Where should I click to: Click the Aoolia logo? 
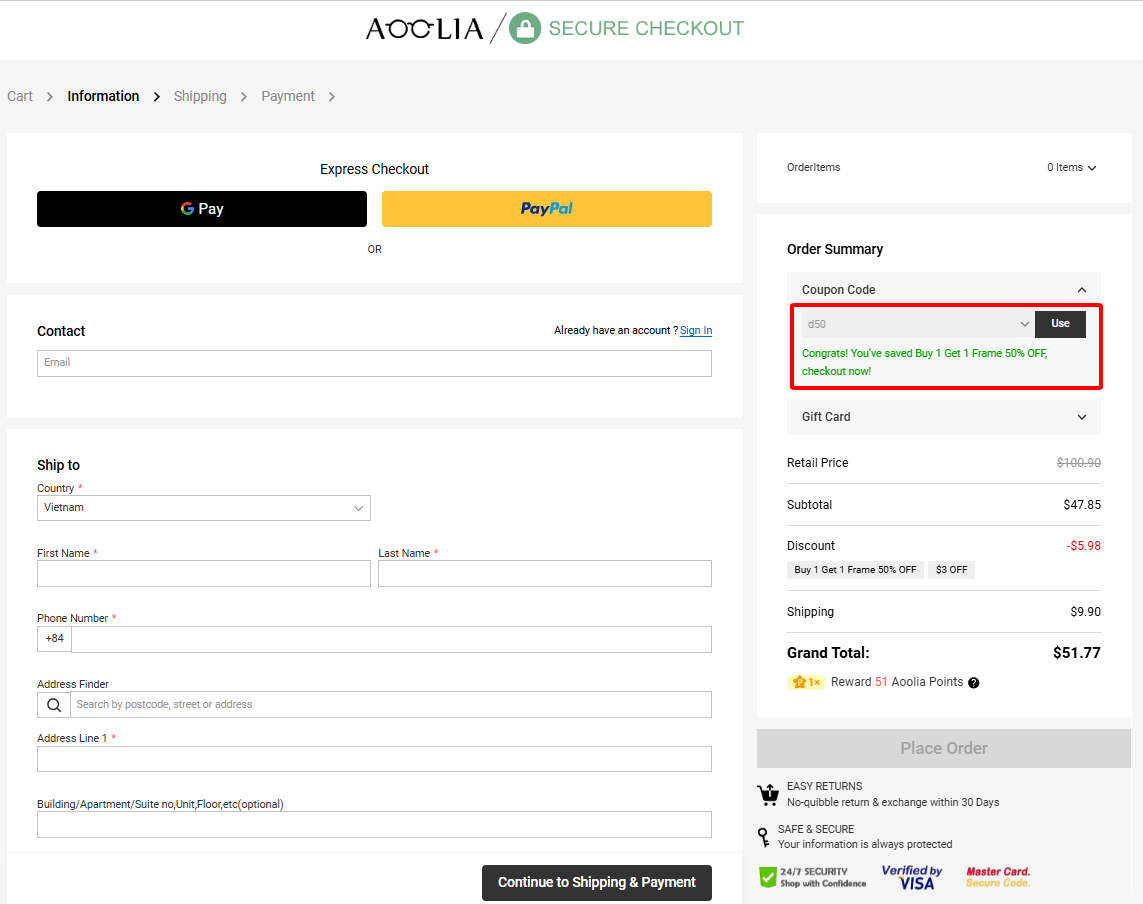(424, 28)
